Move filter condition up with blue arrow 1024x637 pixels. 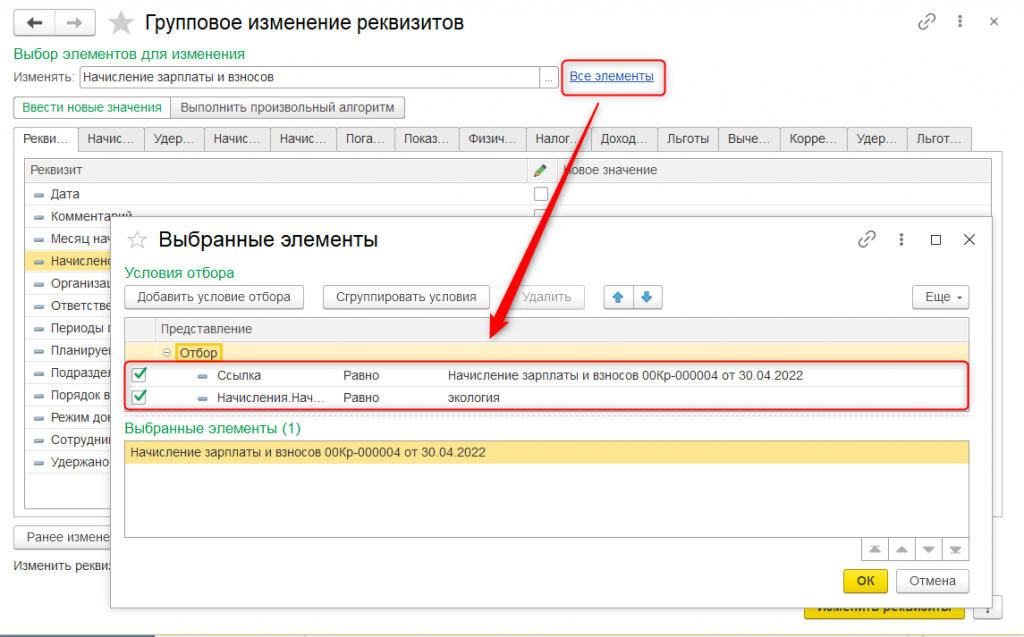618,297
